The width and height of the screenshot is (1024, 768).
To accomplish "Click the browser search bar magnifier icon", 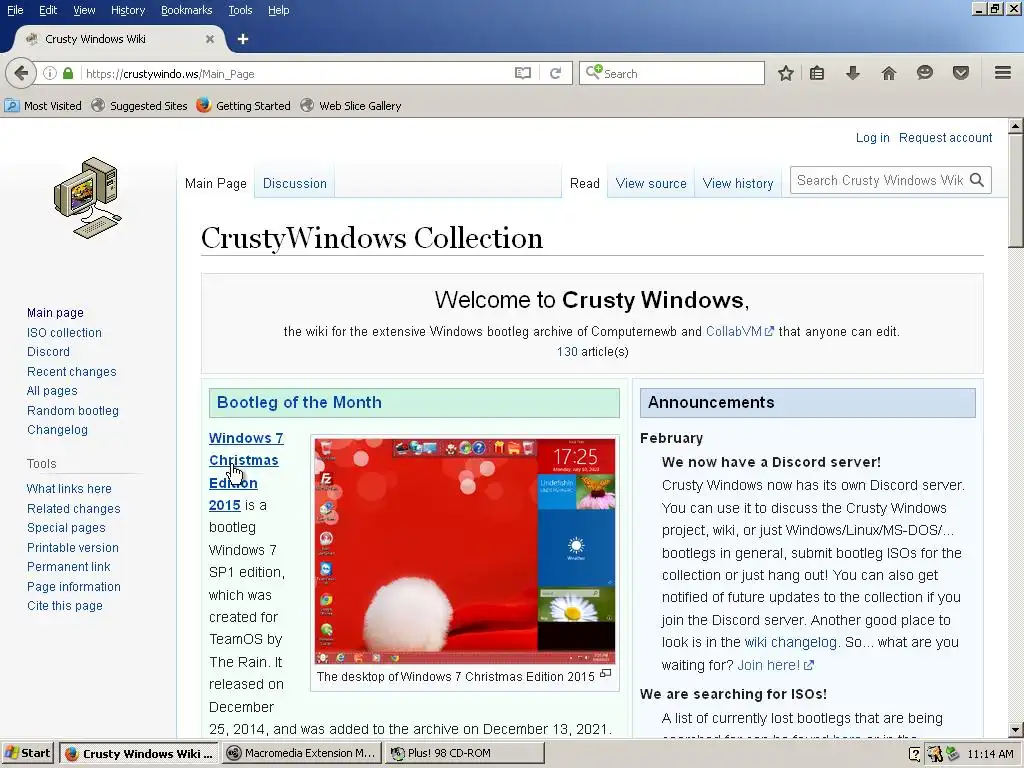I will tap(593, 72).
